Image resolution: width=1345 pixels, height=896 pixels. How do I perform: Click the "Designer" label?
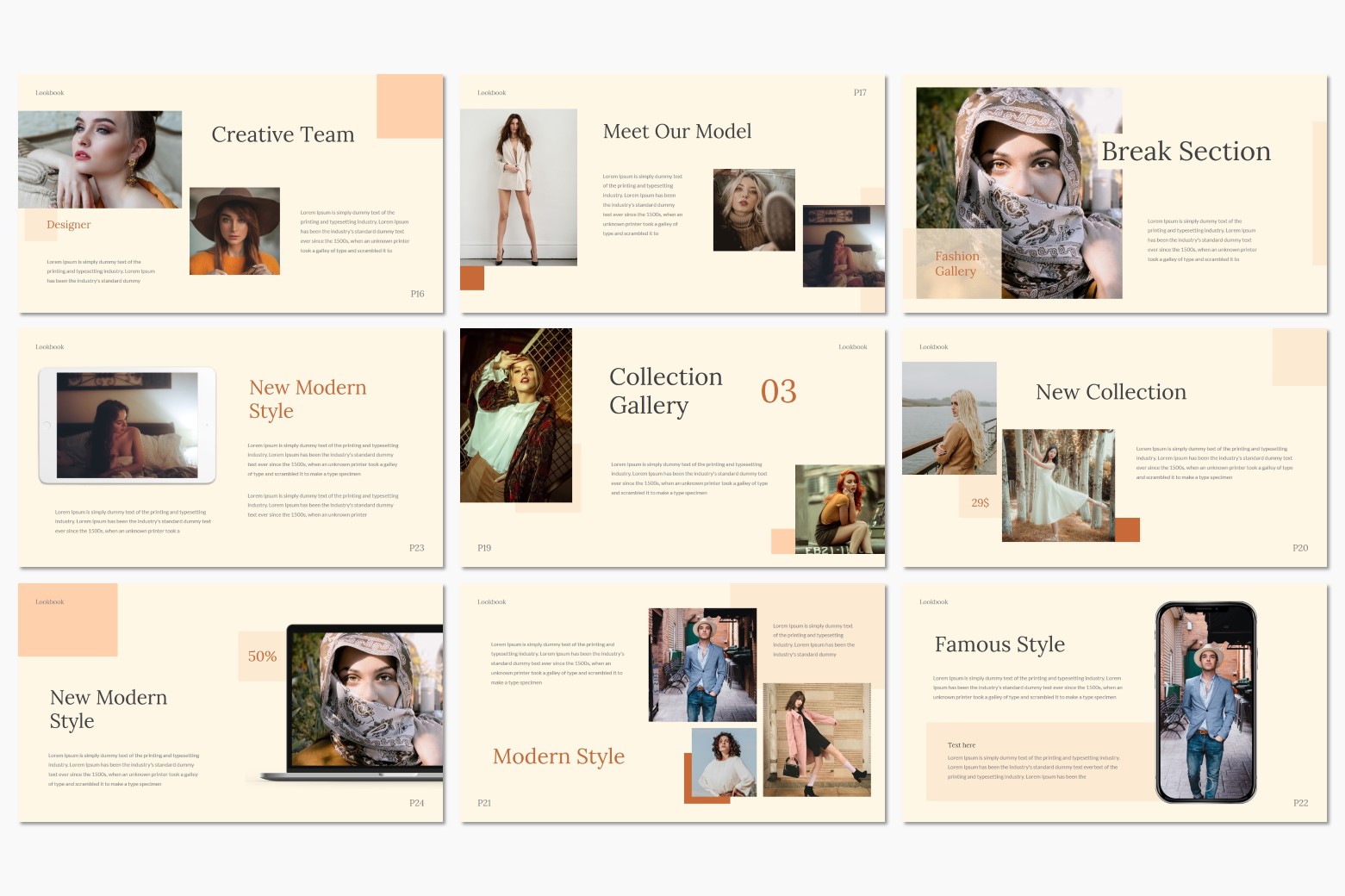coord(68,225)
